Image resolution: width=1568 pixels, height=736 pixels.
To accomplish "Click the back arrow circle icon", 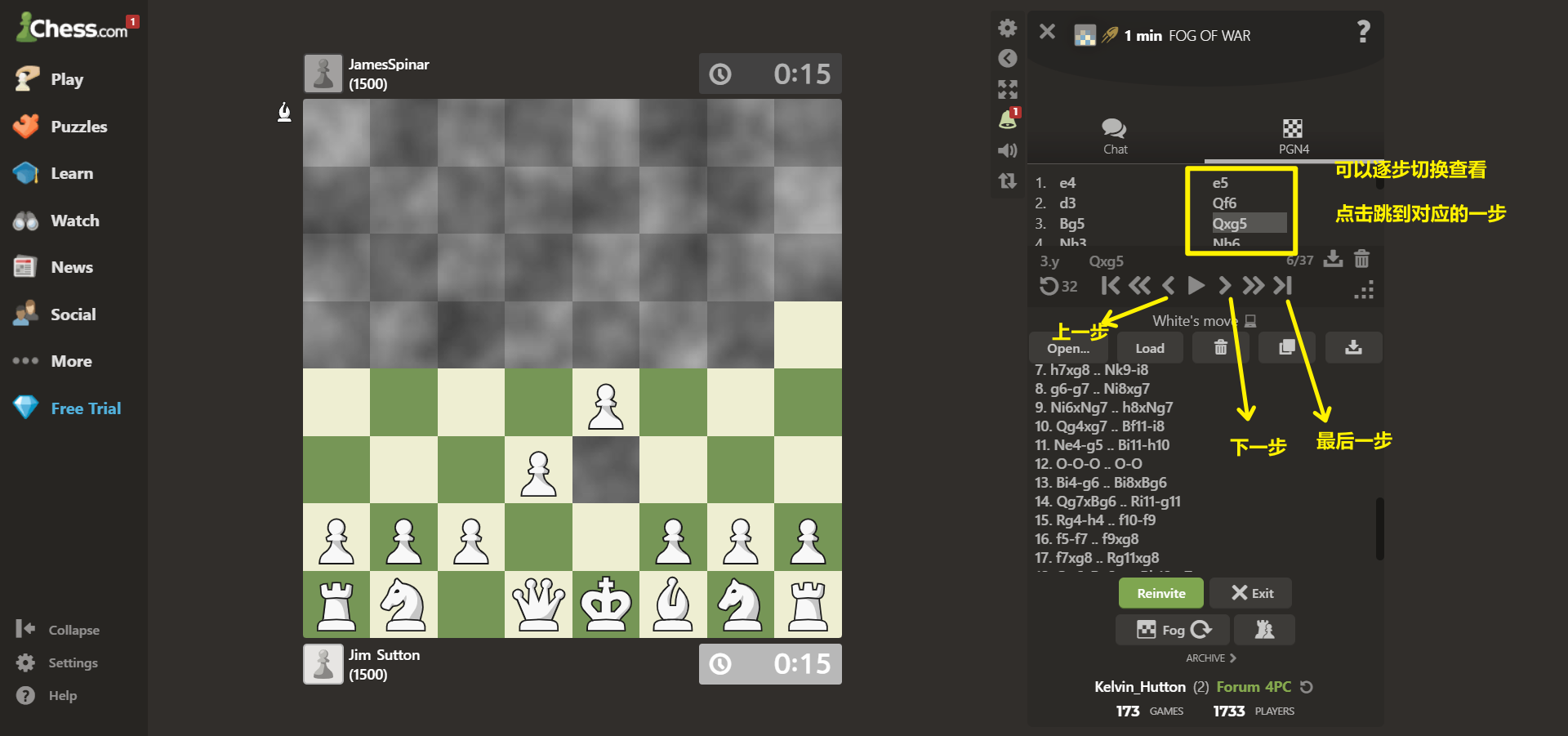I will coord(1008,58).
